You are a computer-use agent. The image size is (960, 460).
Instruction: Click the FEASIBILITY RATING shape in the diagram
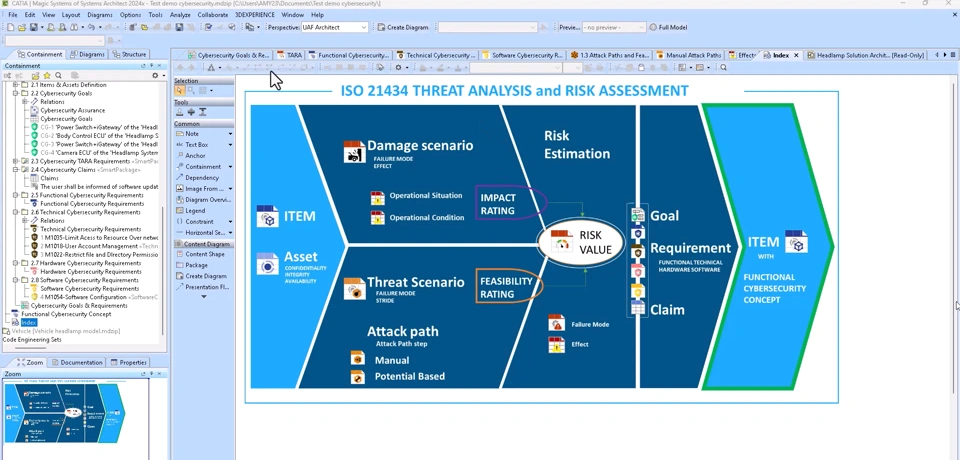click(x=508, y=287)
